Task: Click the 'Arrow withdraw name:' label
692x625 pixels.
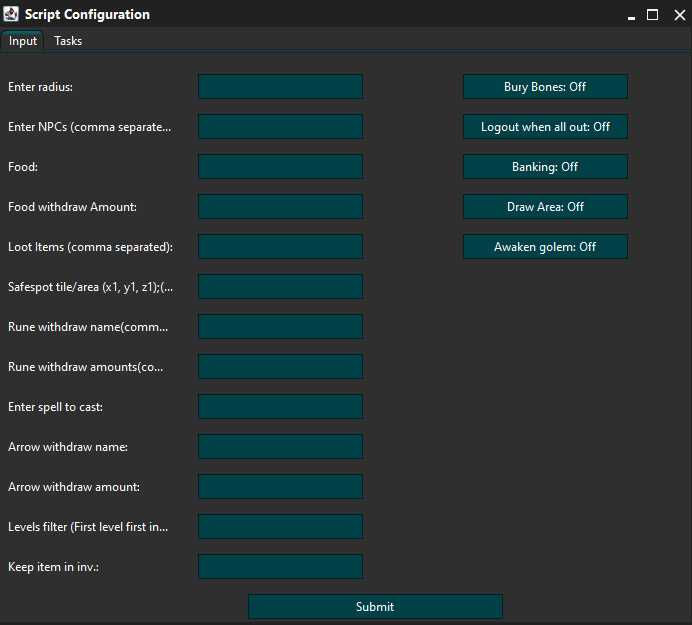Action: [x=68, y=447]
